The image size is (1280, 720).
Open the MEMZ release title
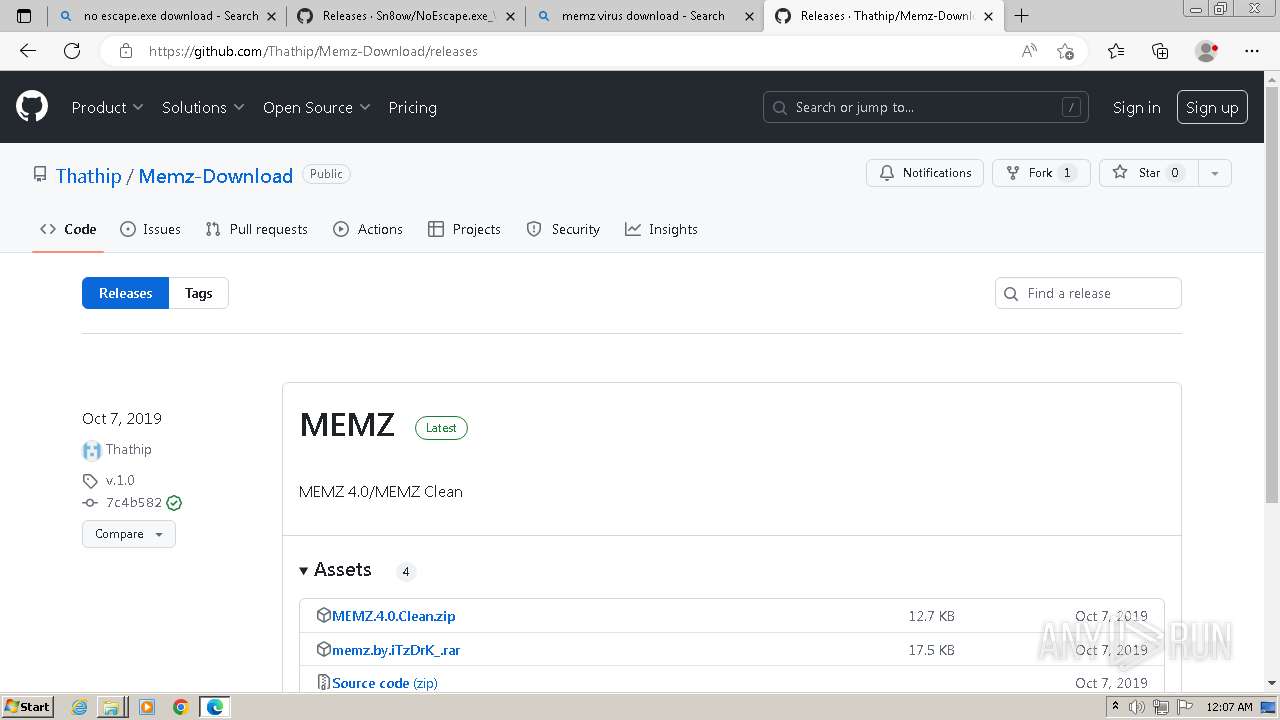coord(347,425)
